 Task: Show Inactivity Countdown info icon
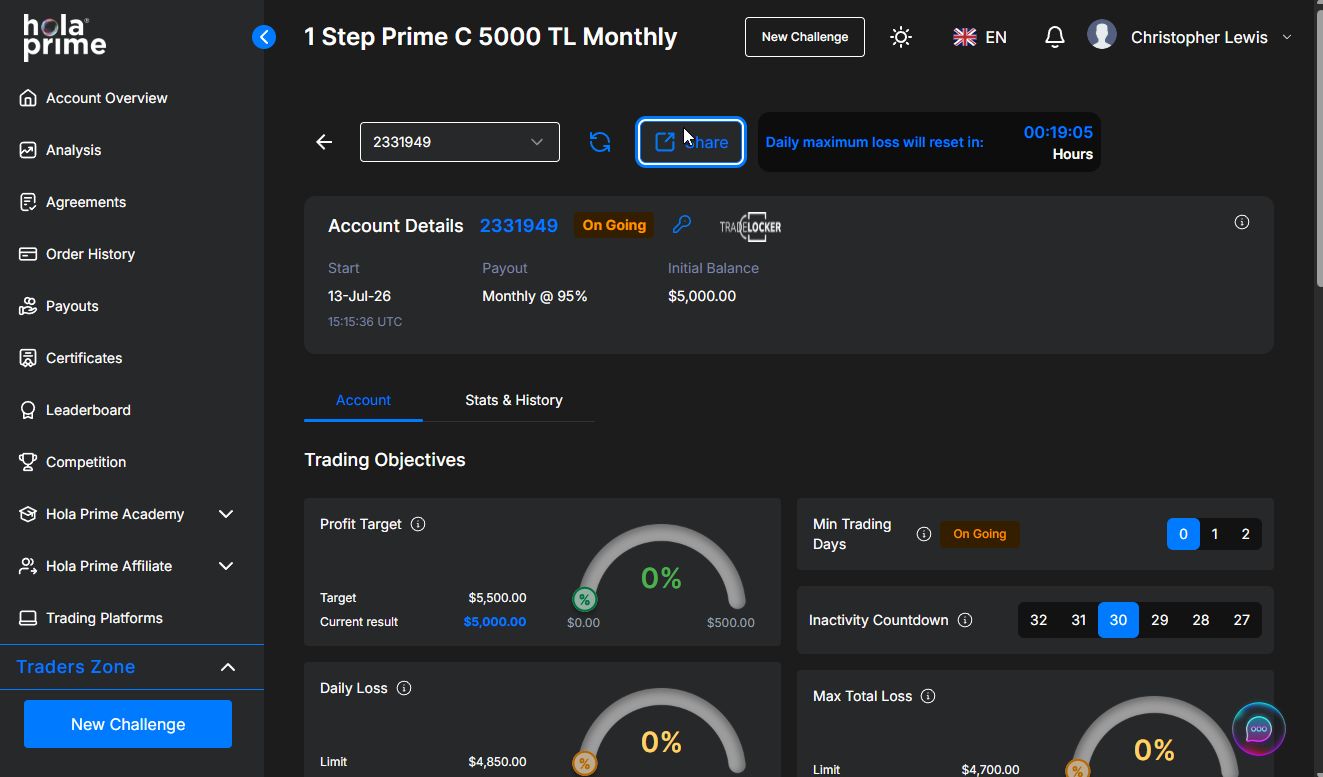coord(965,620)
